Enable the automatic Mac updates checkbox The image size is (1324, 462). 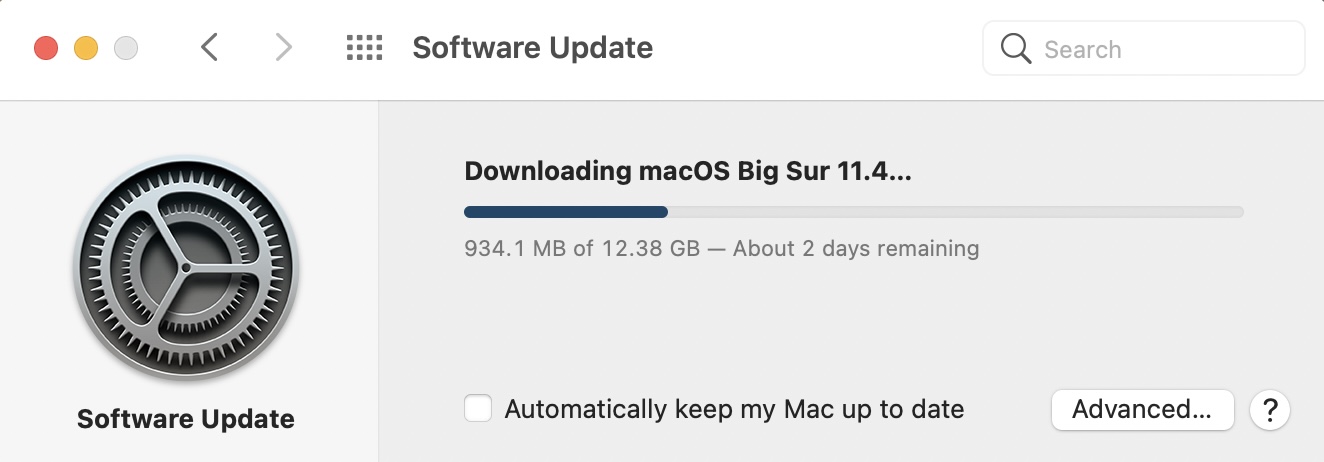(x=478, y=409)
